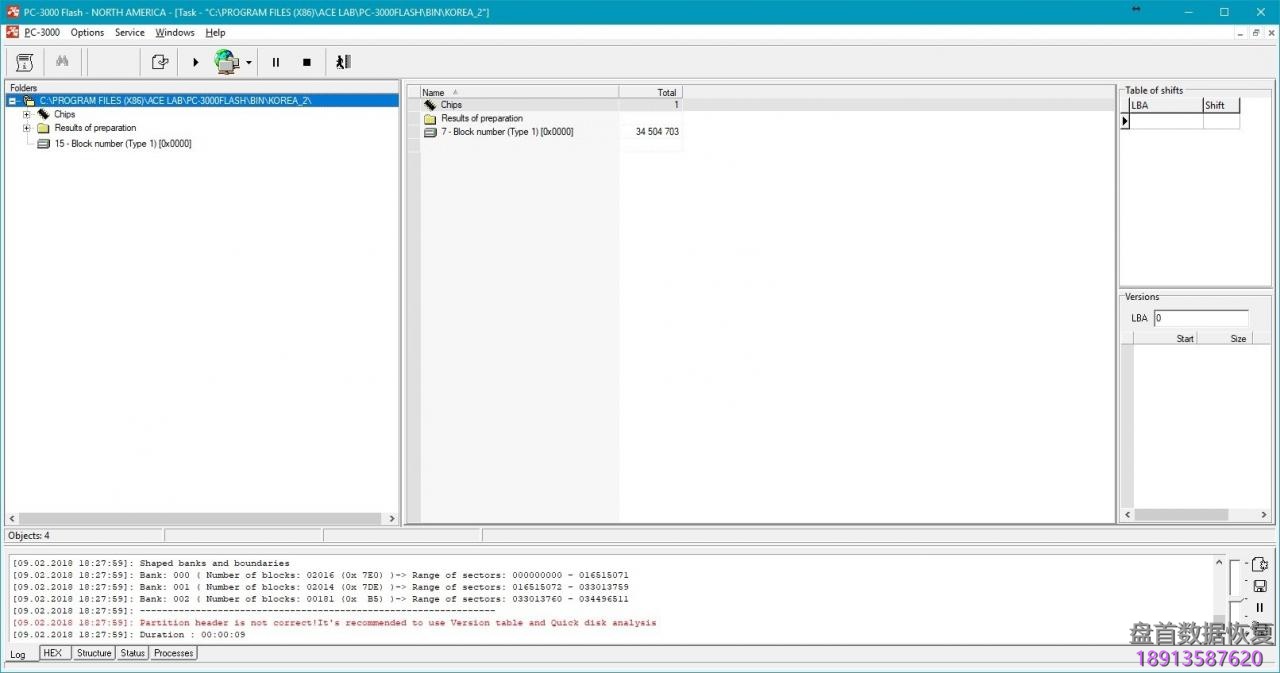Click the play (start) toolbar button

tap(195, 62)
